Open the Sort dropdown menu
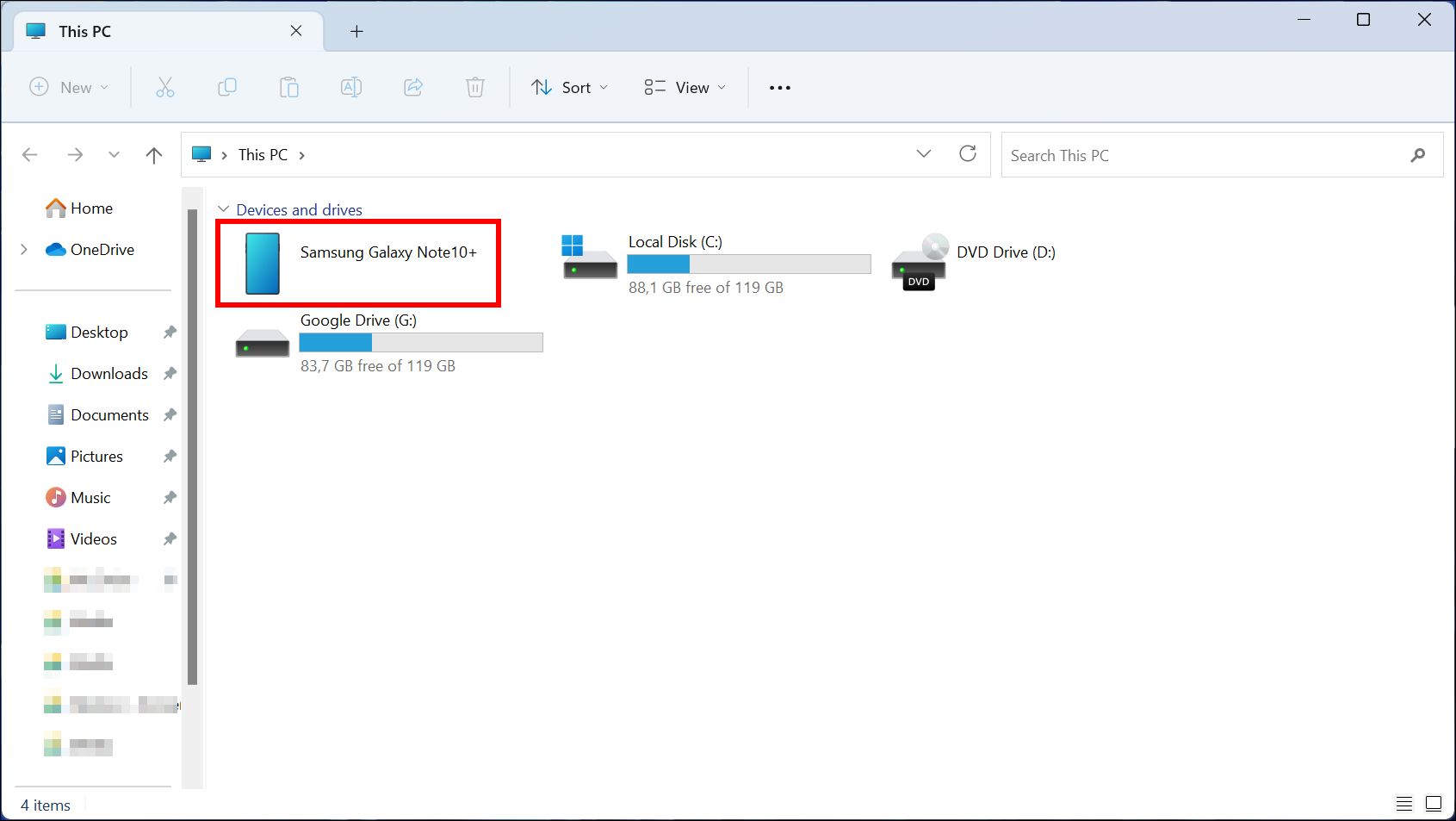The height and width of the screenshot is (821, 1456). coord(570,87)
